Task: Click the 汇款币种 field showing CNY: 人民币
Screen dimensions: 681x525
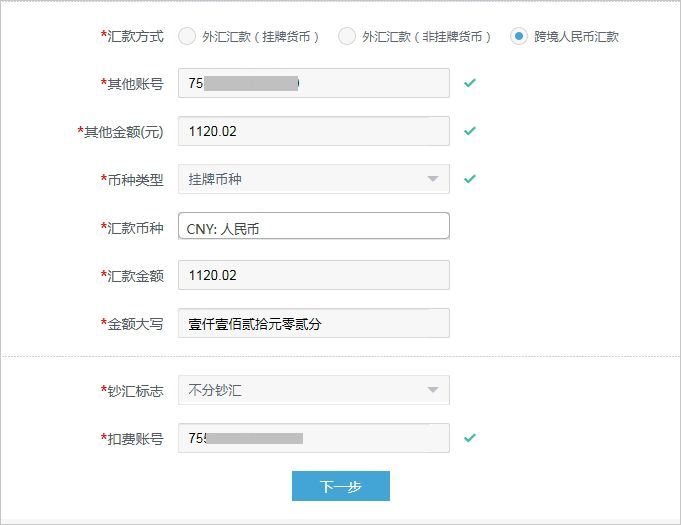Action: coord(313,227)
